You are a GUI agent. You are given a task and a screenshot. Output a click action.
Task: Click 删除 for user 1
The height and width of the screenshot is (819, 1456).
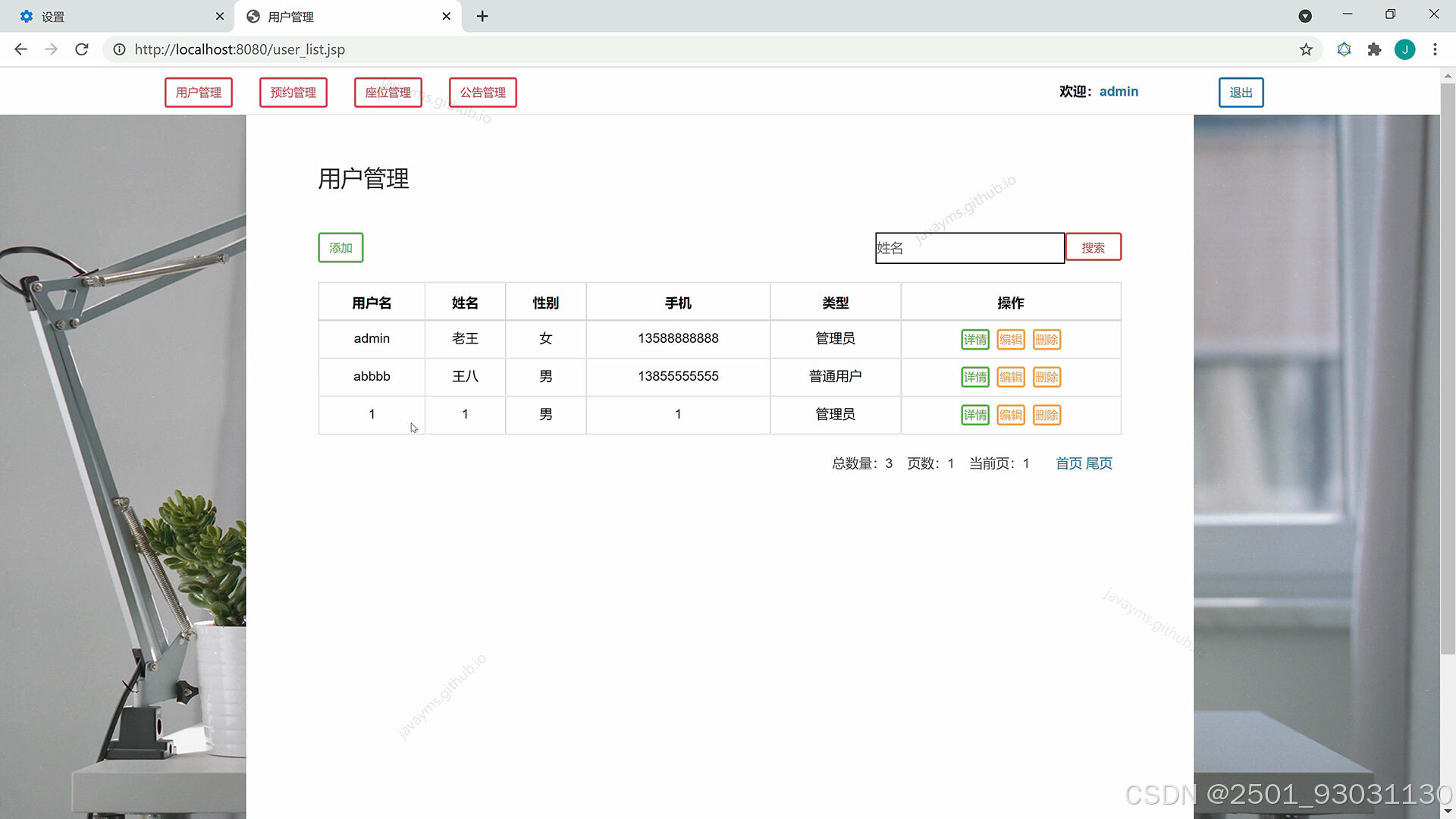[x=1046, y=415]
